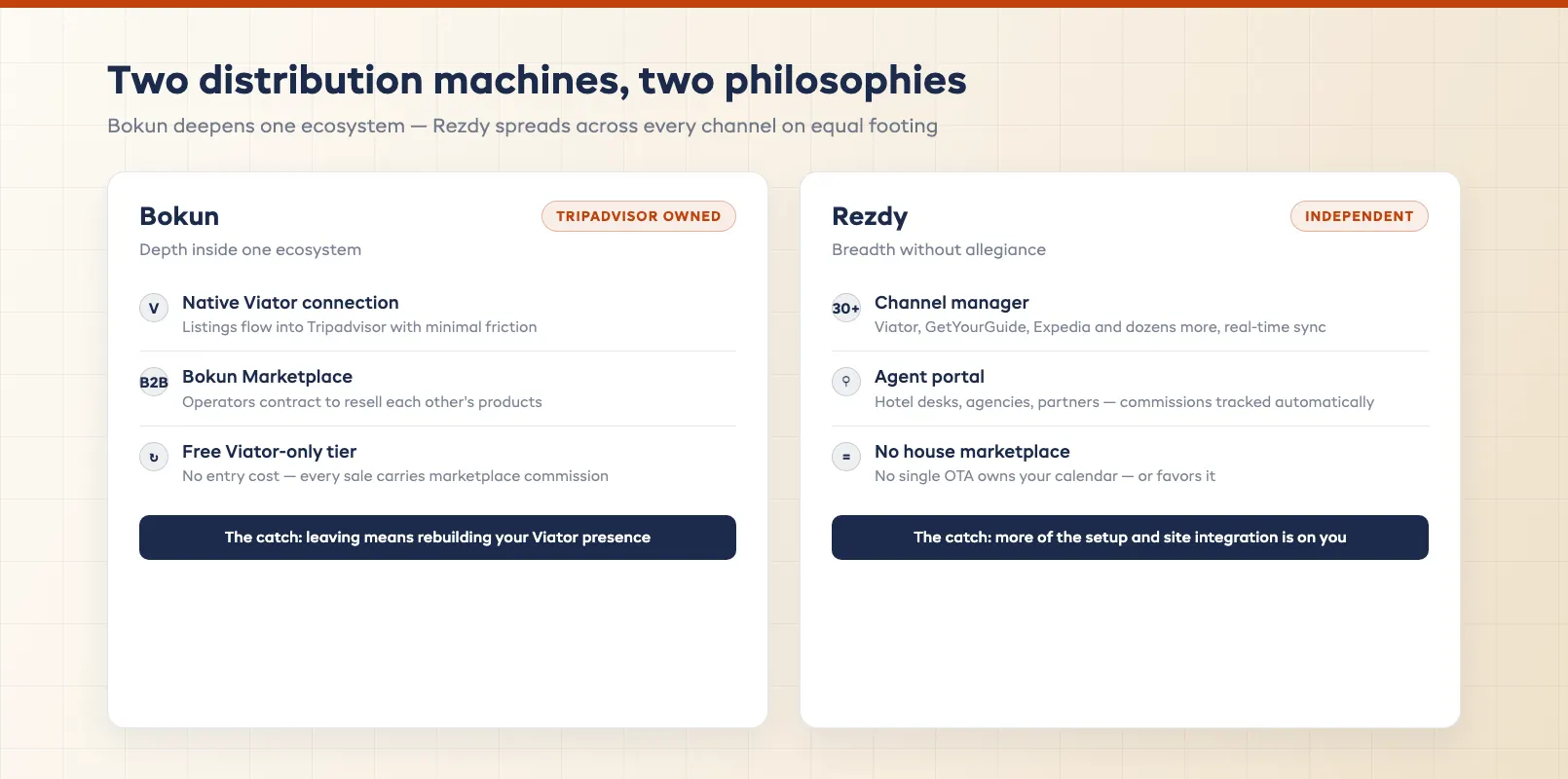Image resolution: width=1568 pixels, height=779 pixels.
Task: Click the subtitle starting 'Bokun deepens one ecosystem'
Action: click(x=522, y=126)
